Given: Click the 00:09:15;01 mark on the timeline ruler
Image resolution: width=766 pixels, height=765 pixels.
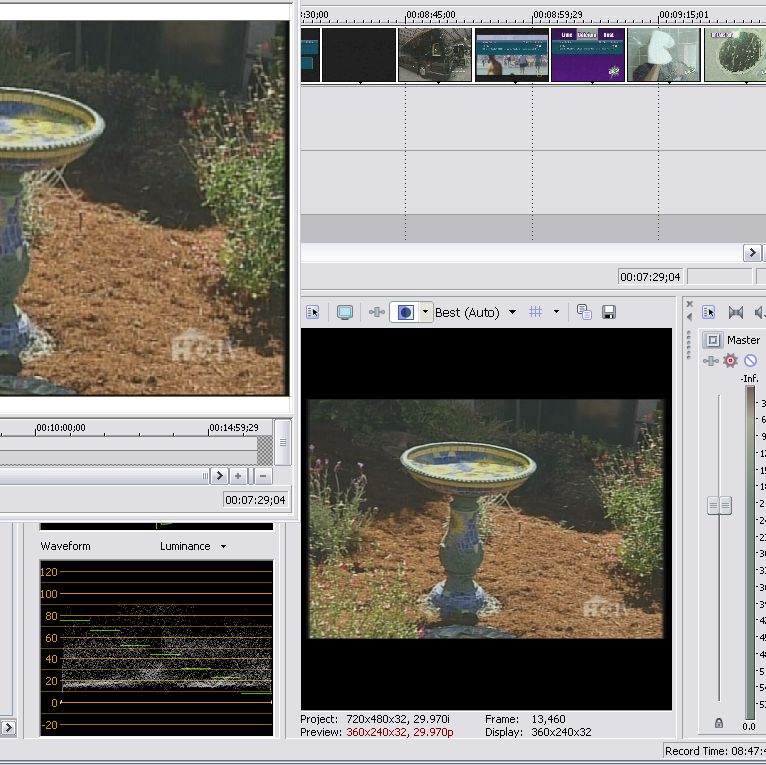Looking at the screenshot, I should (x=683, y=15).
